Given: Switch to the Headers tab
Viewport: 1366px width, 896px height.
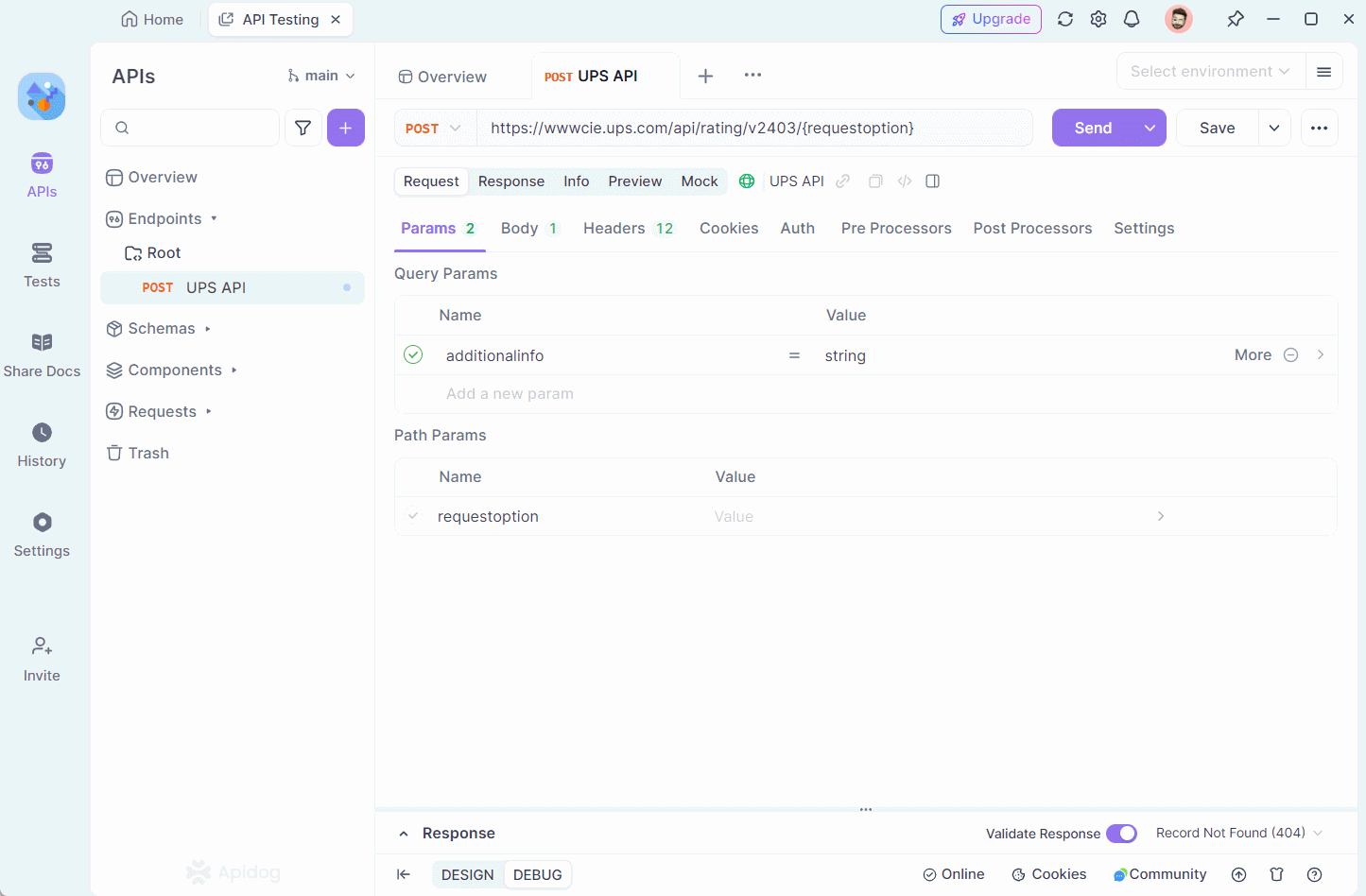Looking at the screenshot, I should point(629,228).
